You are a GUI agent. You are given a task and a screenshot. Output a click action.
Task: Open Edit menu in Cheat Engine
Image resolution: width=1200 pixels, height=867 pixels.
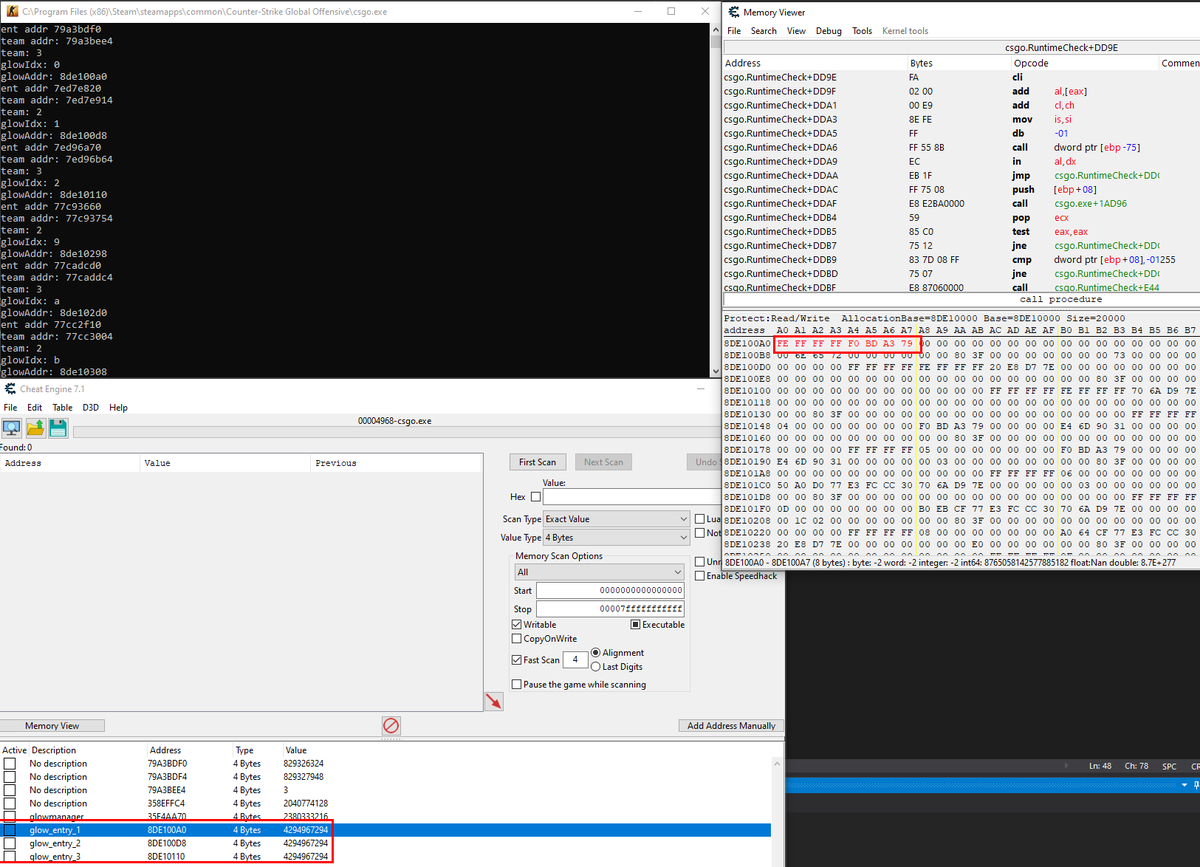tap(35, 407)
